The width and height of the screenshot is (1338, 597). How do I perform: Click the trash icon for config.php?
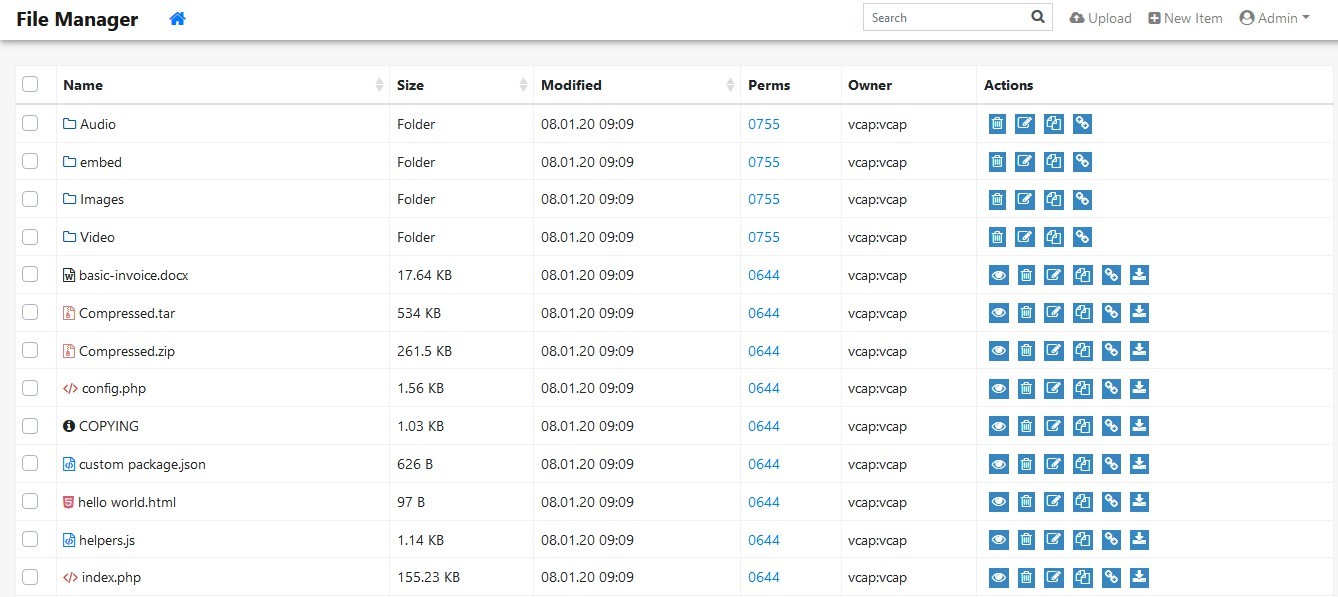(x=1026, y=388)
